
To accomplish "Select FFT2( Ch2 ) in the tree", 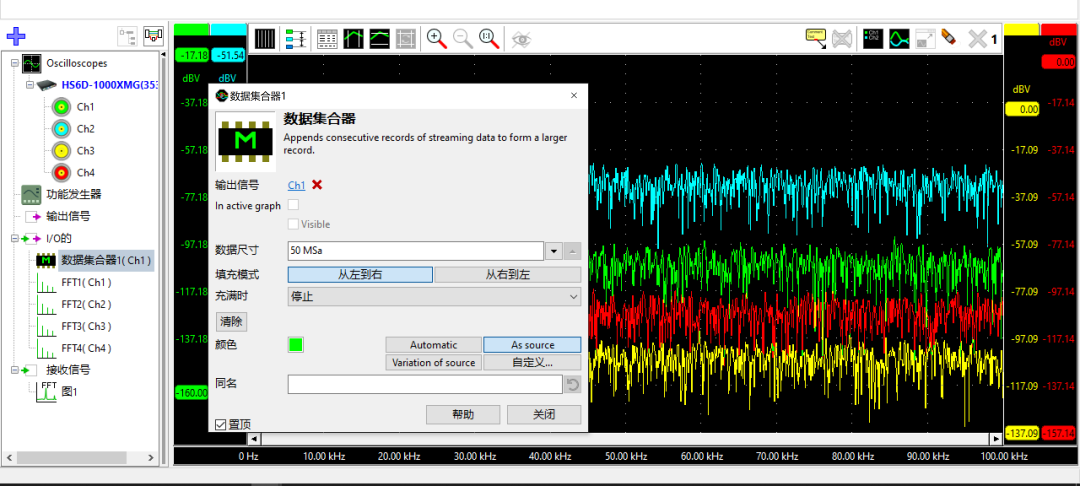I will pos(86,304).
